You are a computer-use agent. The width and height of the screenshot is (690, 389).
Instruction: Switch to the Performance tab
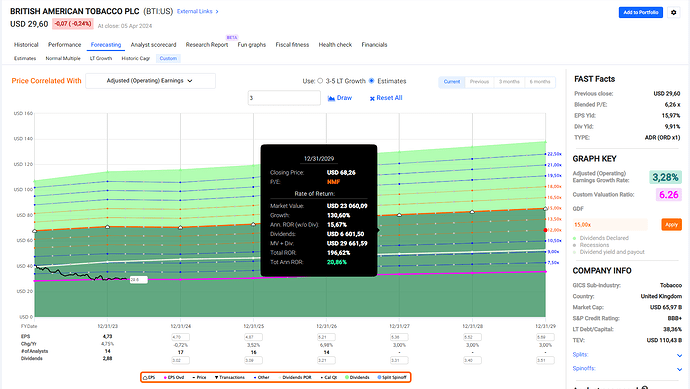(x=64, y=45)
